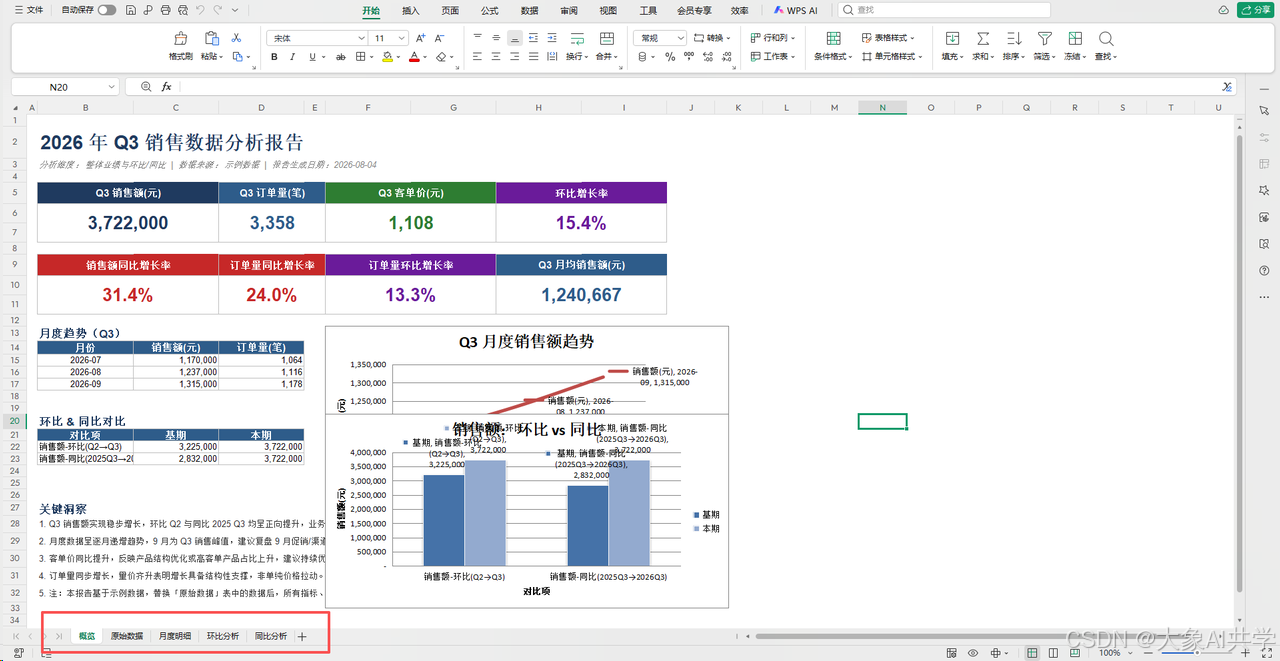The image size is (1280, 661).
Task: Click the Save icon in the quick access bar
Action: click(131, 10)
